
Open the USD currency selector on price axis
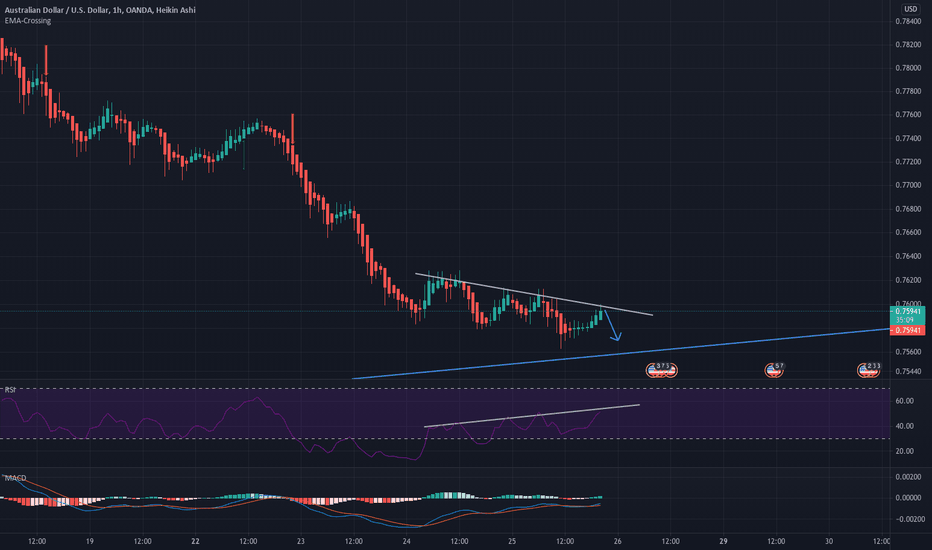pyautogui.click(x=911, y=9)
